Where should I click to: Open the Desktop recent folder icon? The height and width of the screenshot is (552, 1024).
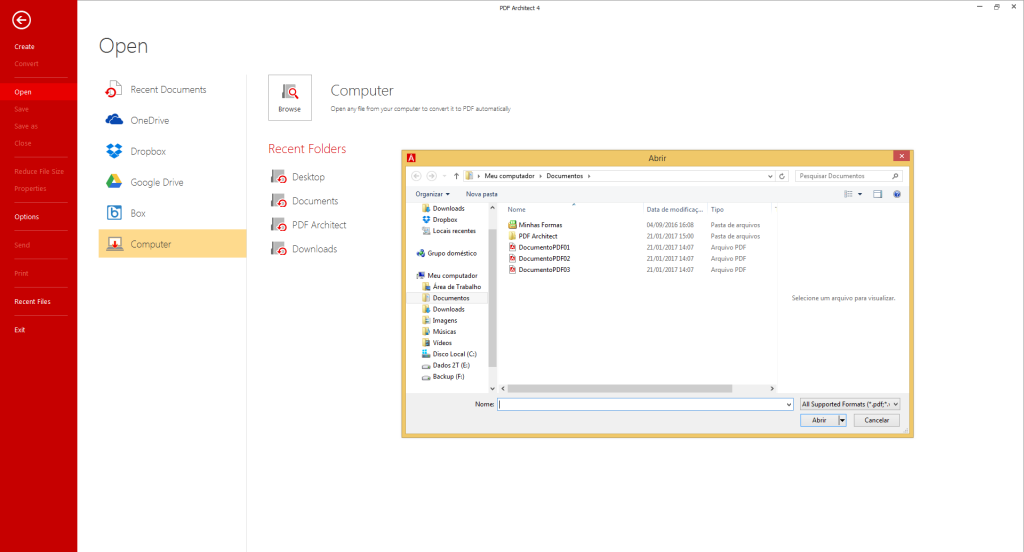(279, 177)
